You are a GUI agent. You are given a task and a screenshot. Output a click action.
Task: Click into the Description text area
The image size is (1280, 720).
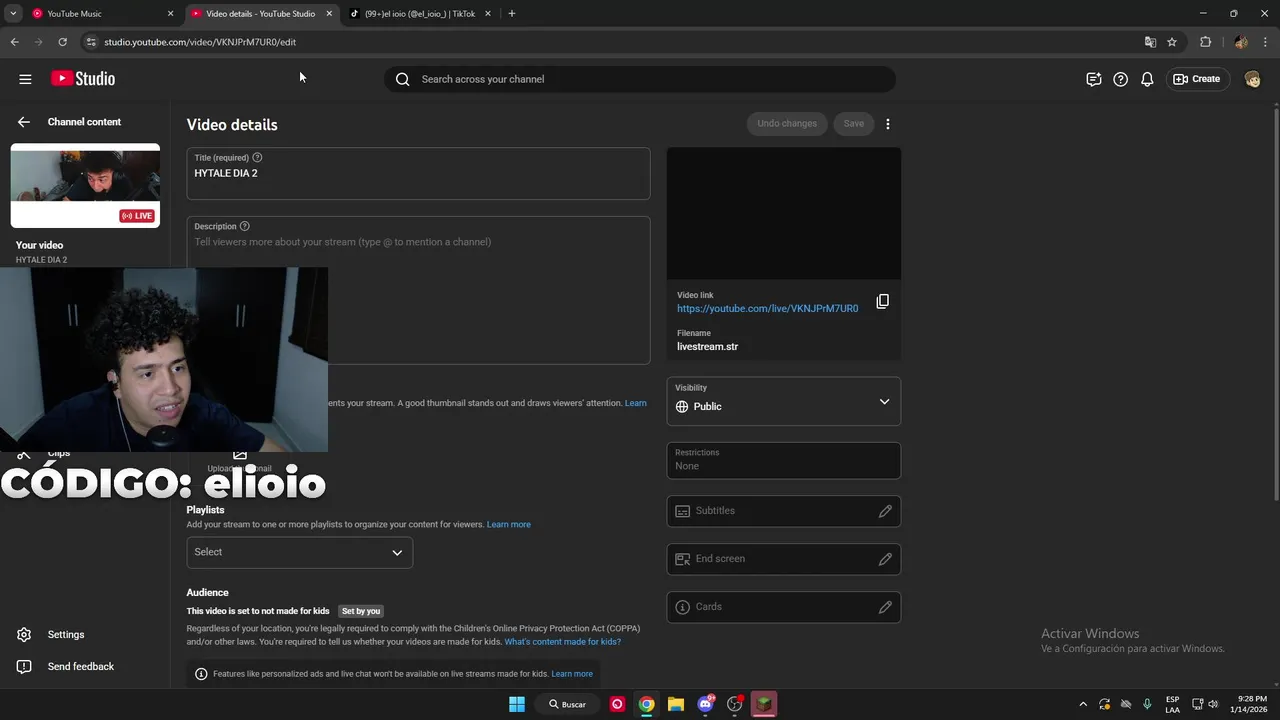pyautogui.click(x=418, y=290)
